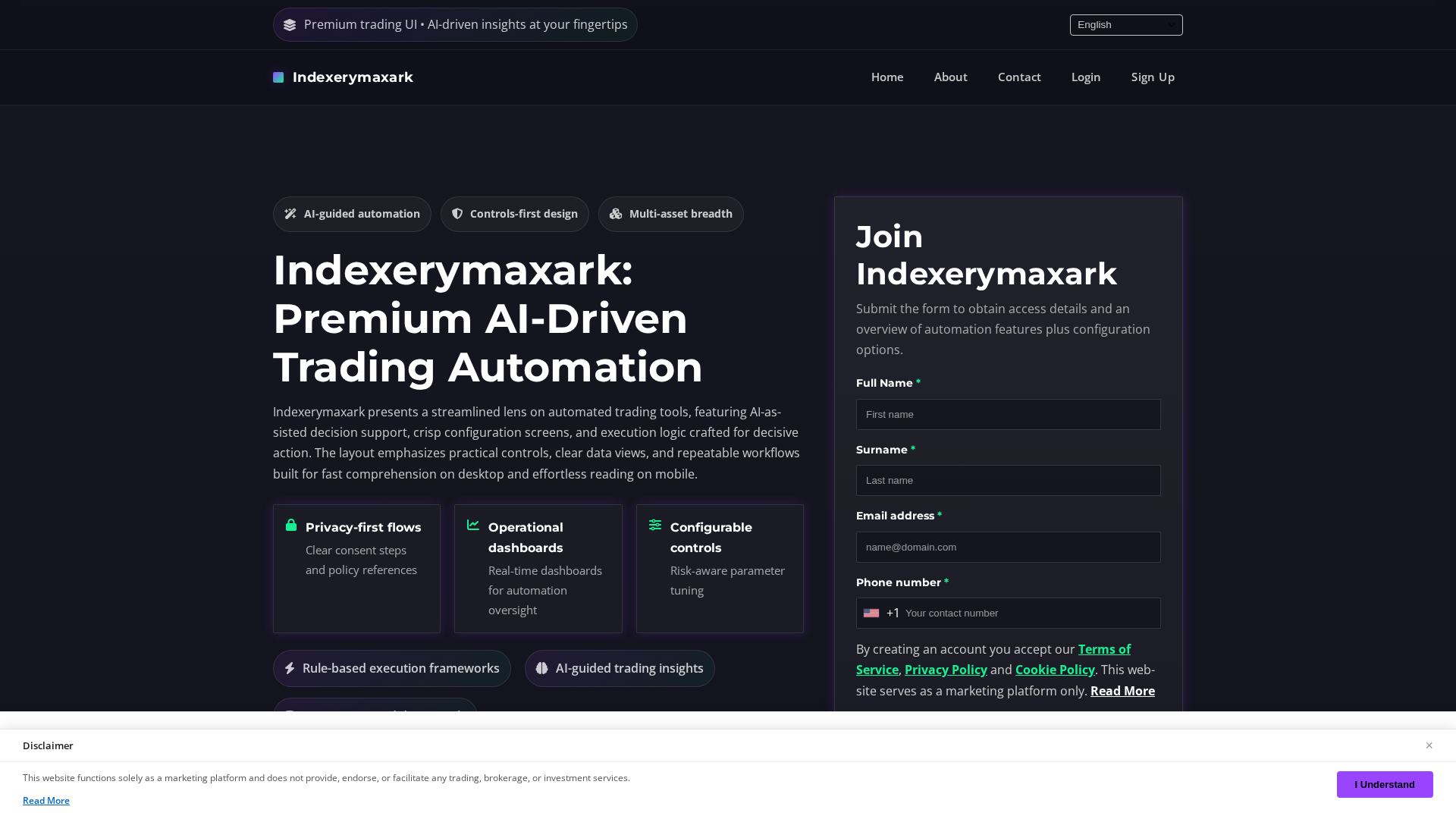Image resolution: width=1456 pixels, height=819 pixels.
Task: Click the sliders icon for Configurable controls
Action: click(x=655, y=525)
